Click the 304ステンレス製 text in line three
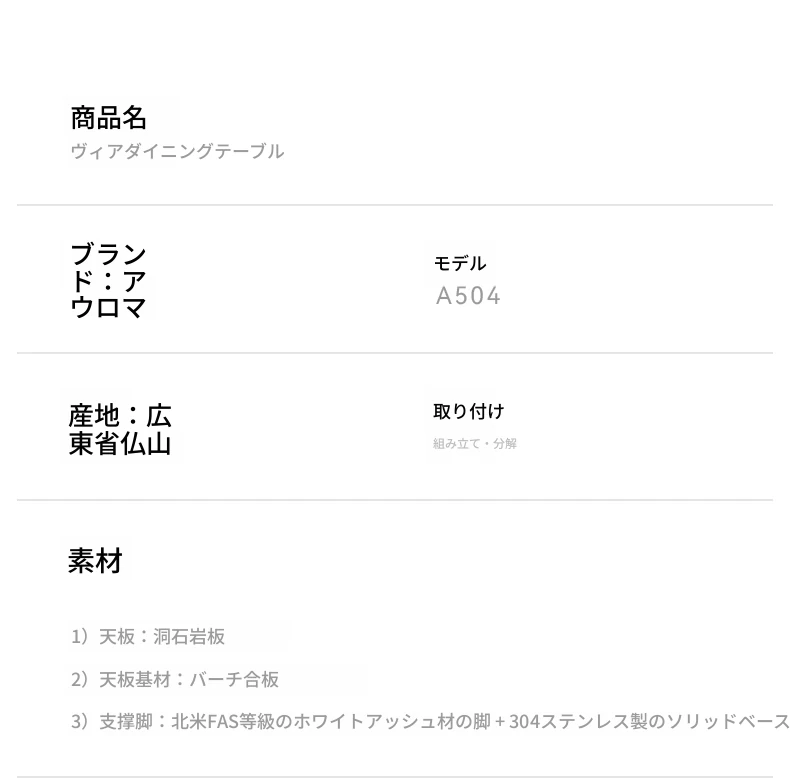The height and width of the screenshot is (778, 790). tap(578, 721)
